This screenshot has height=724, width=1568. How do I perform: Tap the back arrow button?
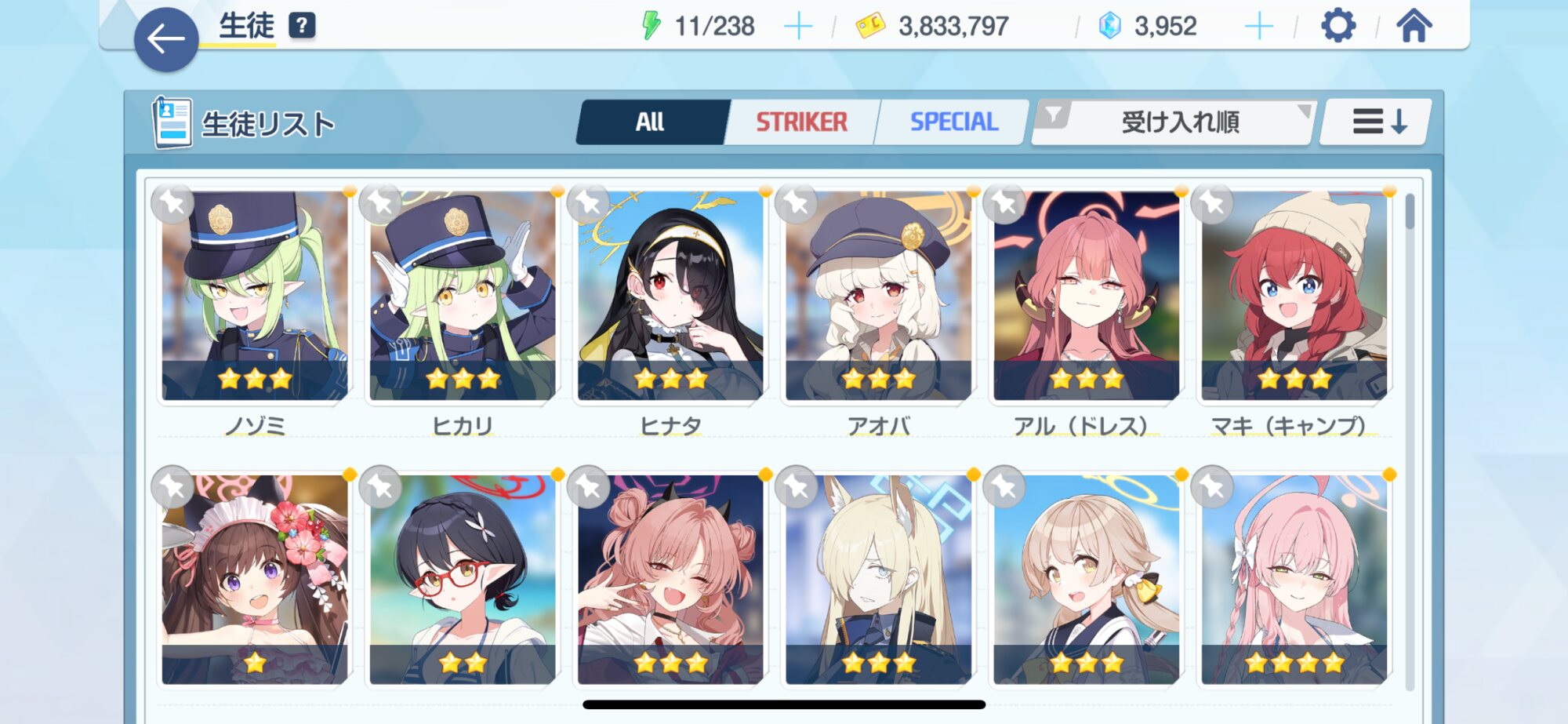[166, 39]
